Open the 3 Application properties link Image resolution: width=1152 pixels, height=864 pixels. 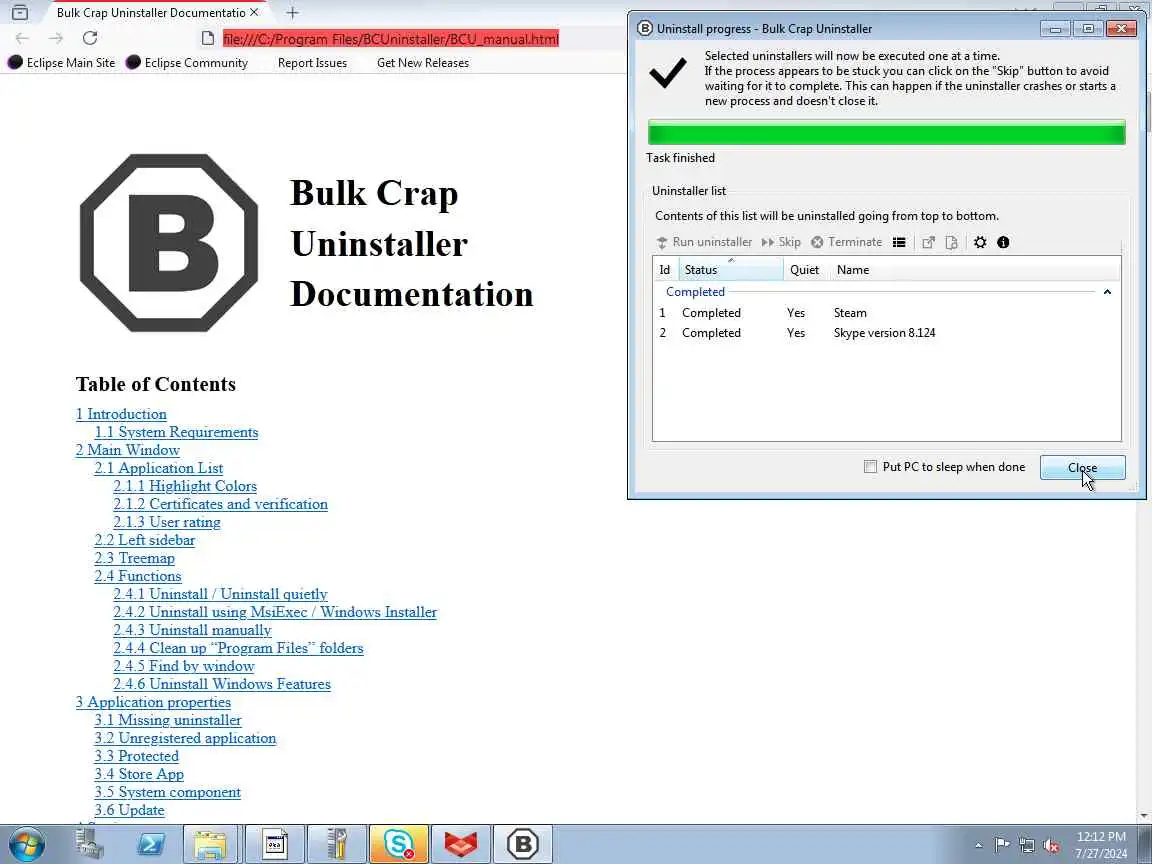(154, 702)
